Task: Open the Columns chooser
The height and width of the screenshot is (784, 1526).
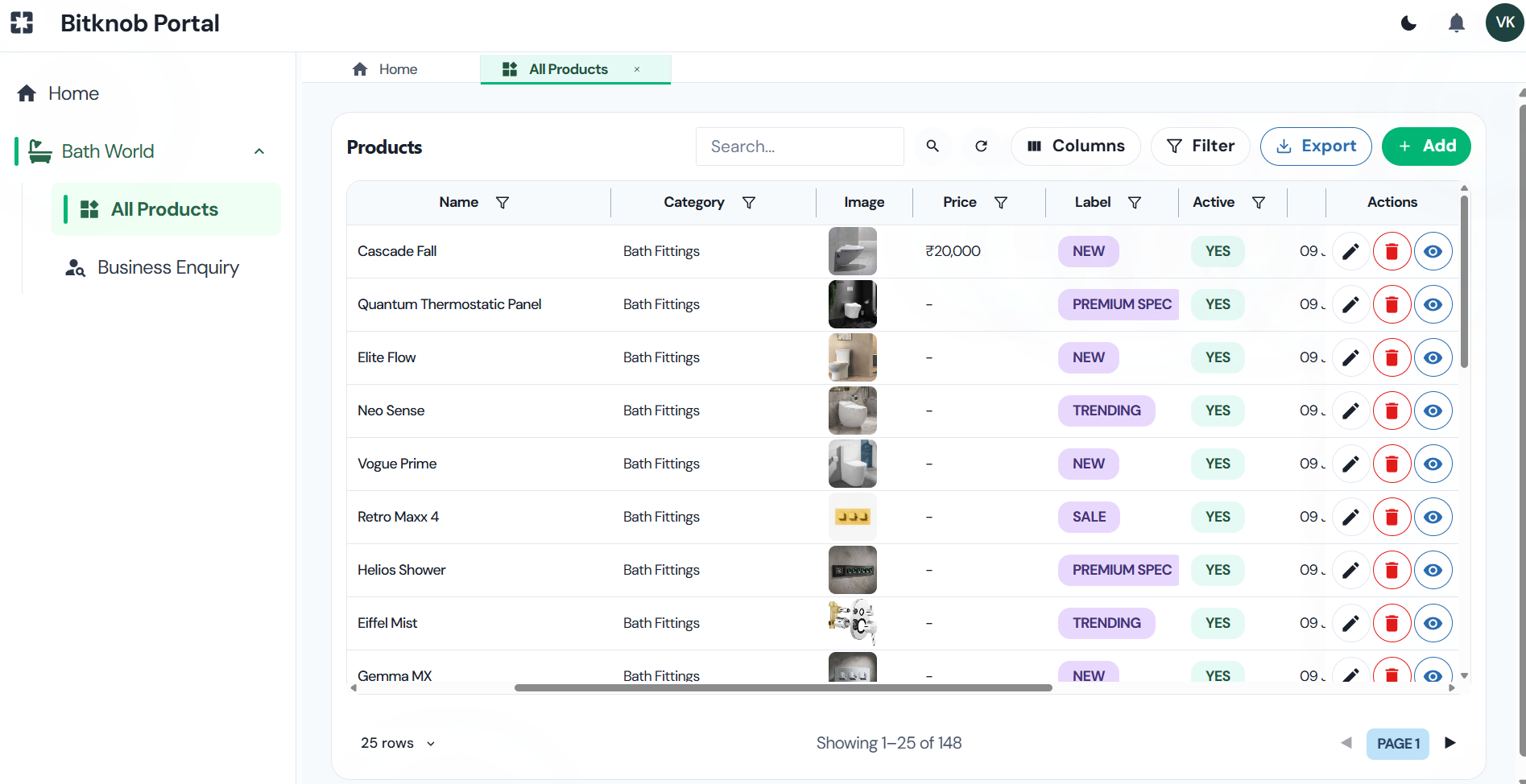Action: tap(1076, 146)
